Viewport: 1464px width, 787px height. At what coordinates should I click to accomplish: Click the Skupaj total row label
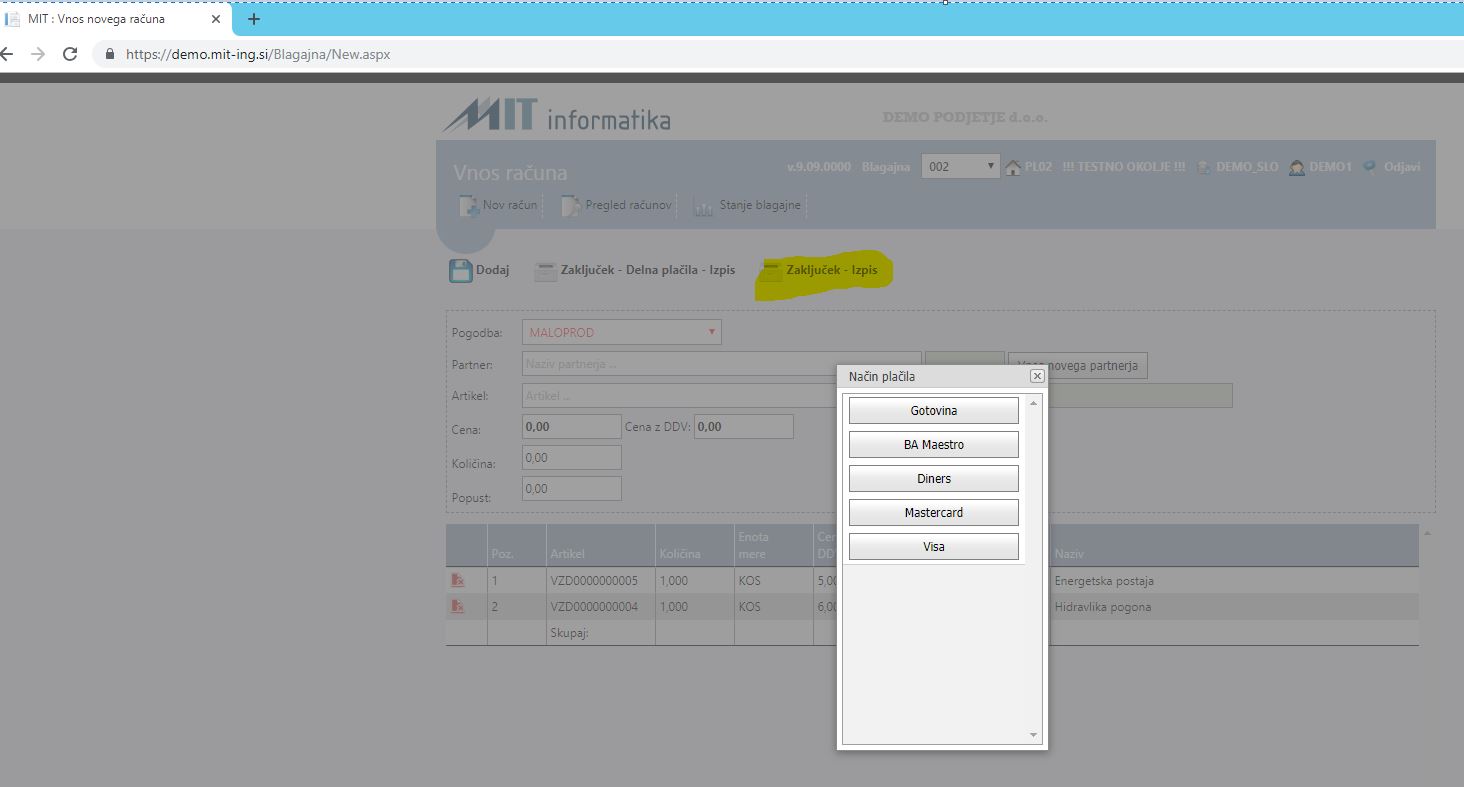tap(569, 632)
